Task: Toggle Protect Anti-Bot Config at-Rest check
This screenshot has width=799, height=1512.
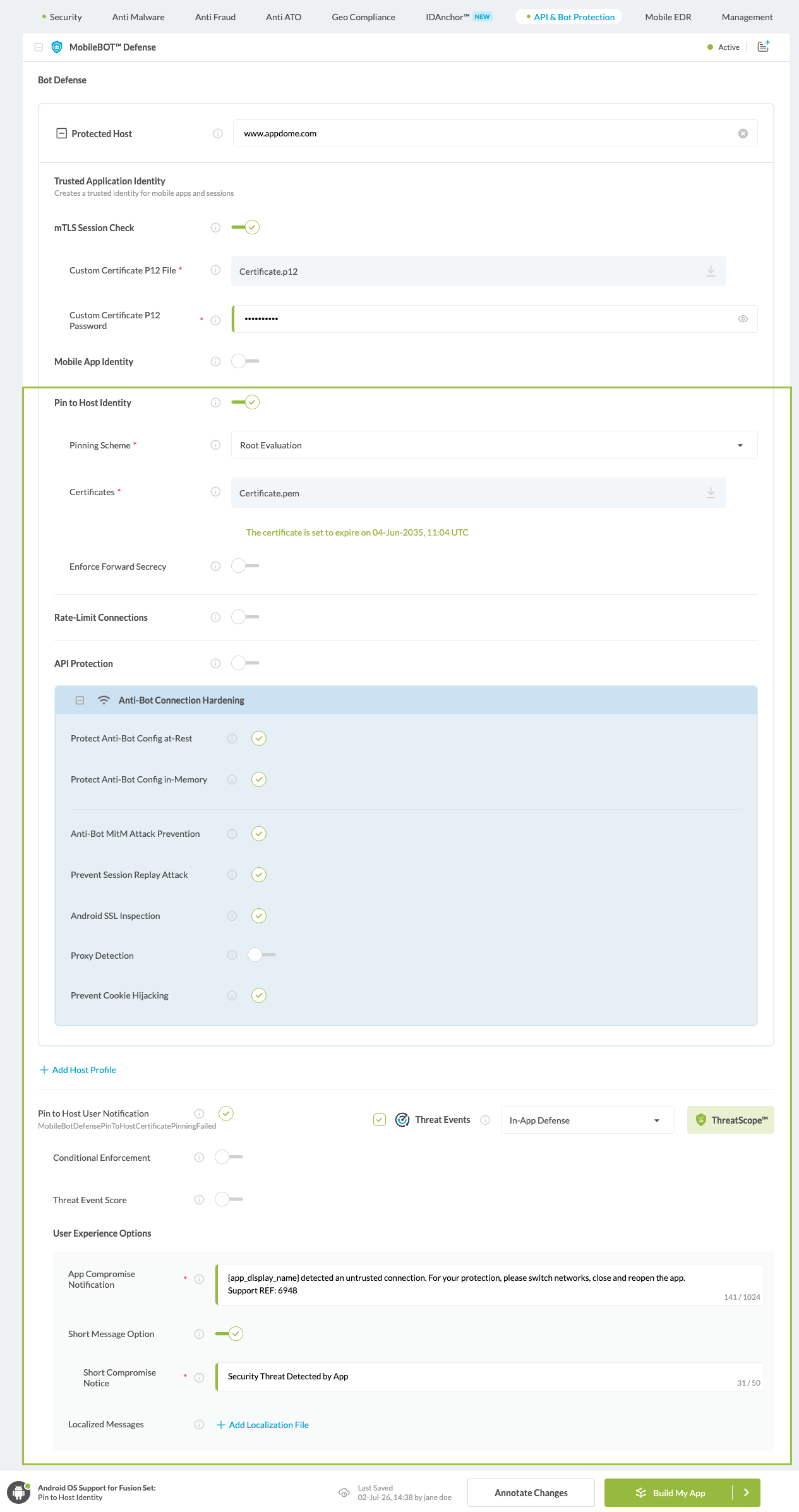Action: [x=259, y=738]
